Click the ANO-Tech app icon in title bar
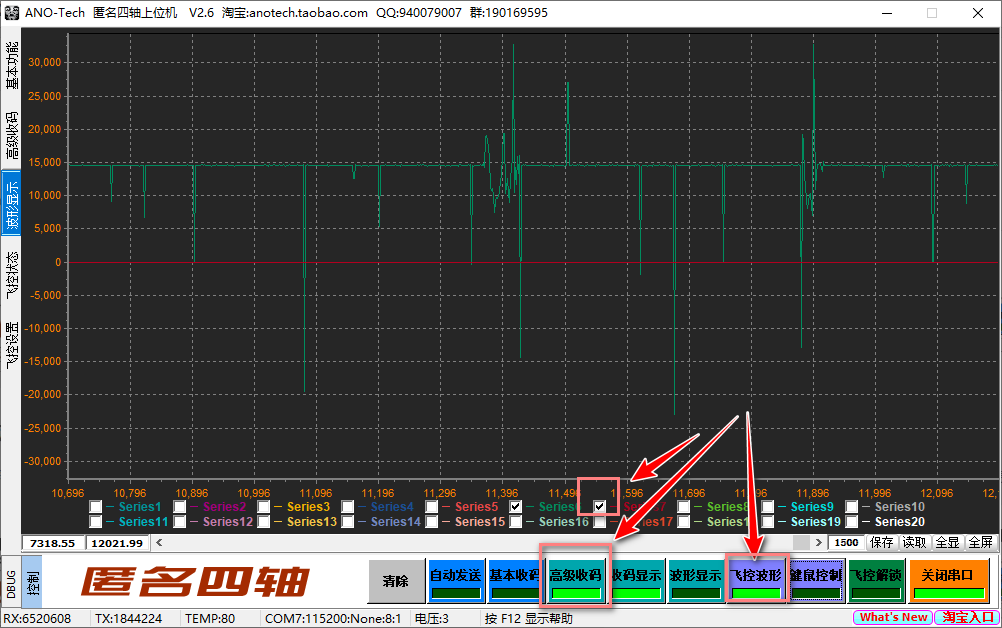Image resolution: width=1002 pixels, height=628 pixels. 12,13
